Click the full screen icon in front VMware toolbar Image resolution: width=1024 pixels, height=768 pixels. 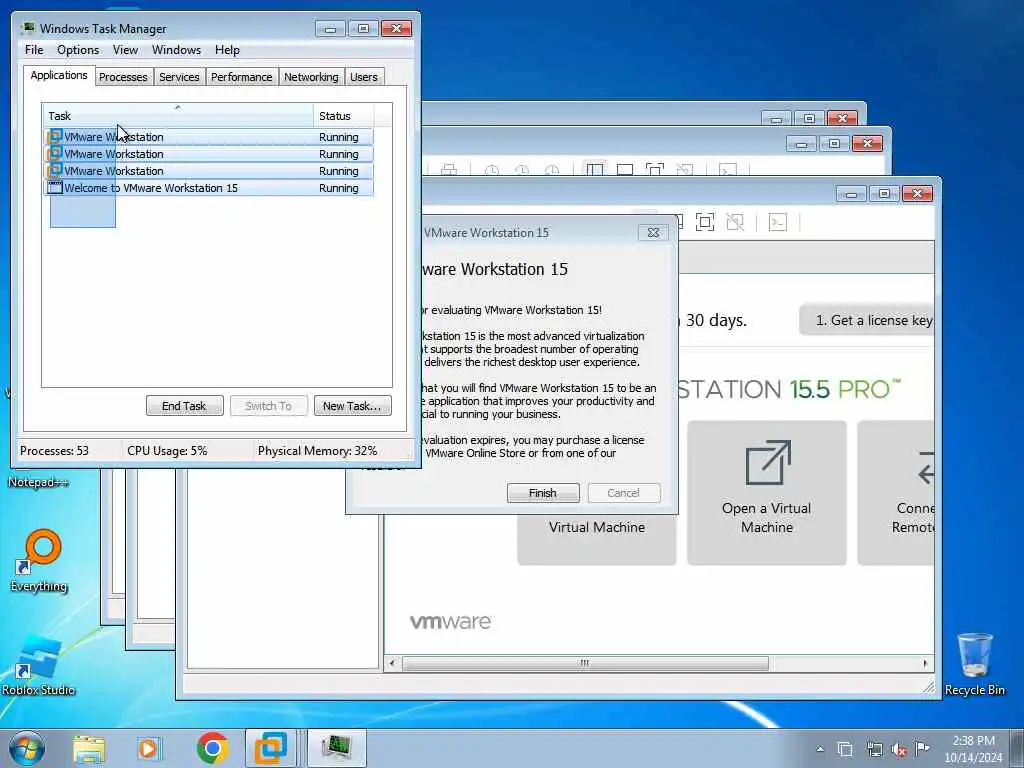click(705, 223)
